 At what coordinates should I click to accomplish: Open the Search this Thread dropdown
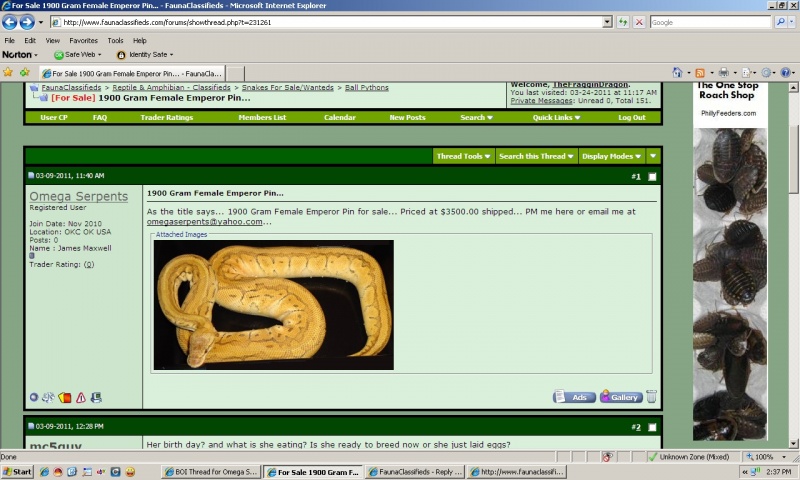[x=536, y=156]
